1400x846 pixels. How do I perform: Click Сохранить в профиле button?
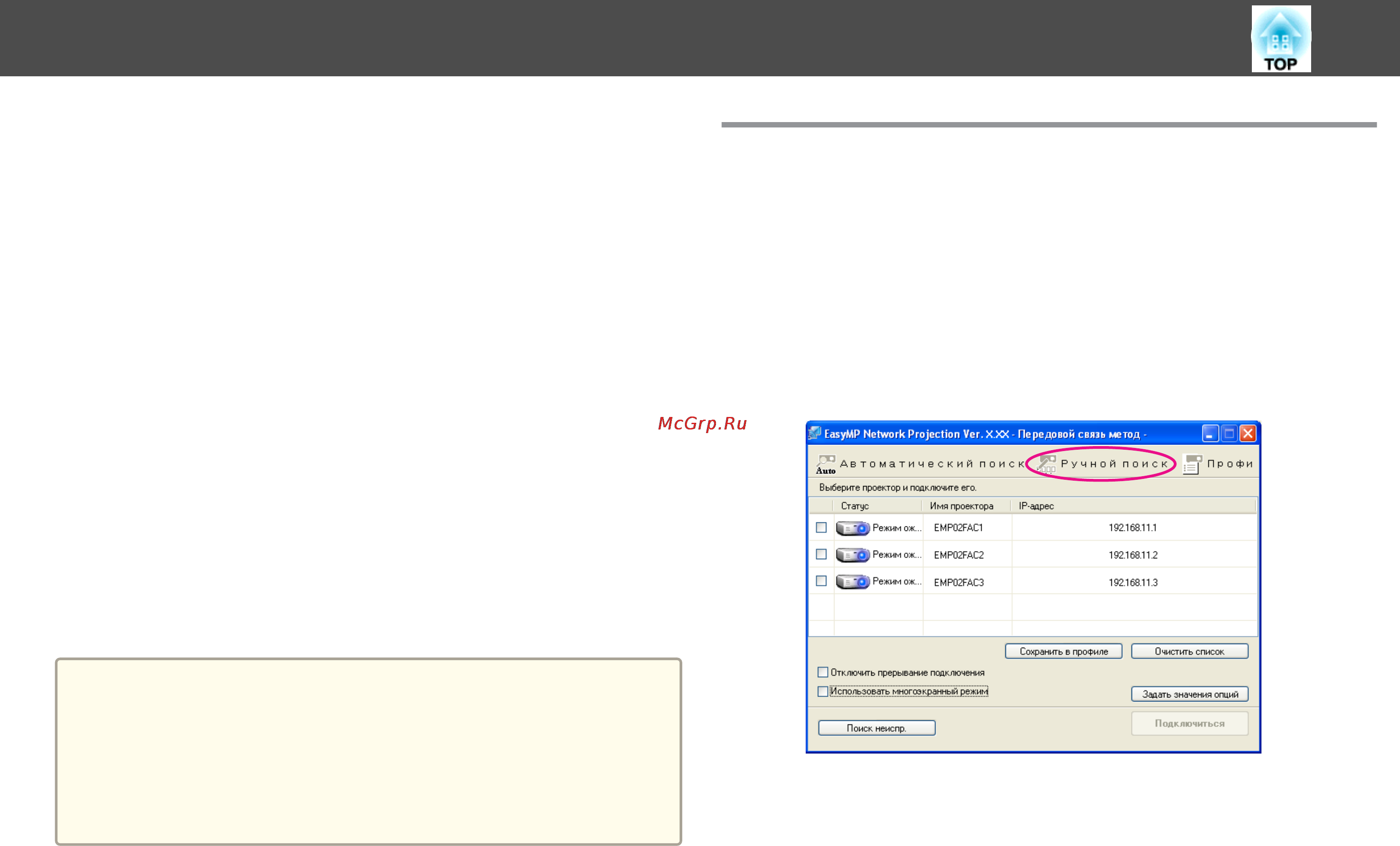1063,651
